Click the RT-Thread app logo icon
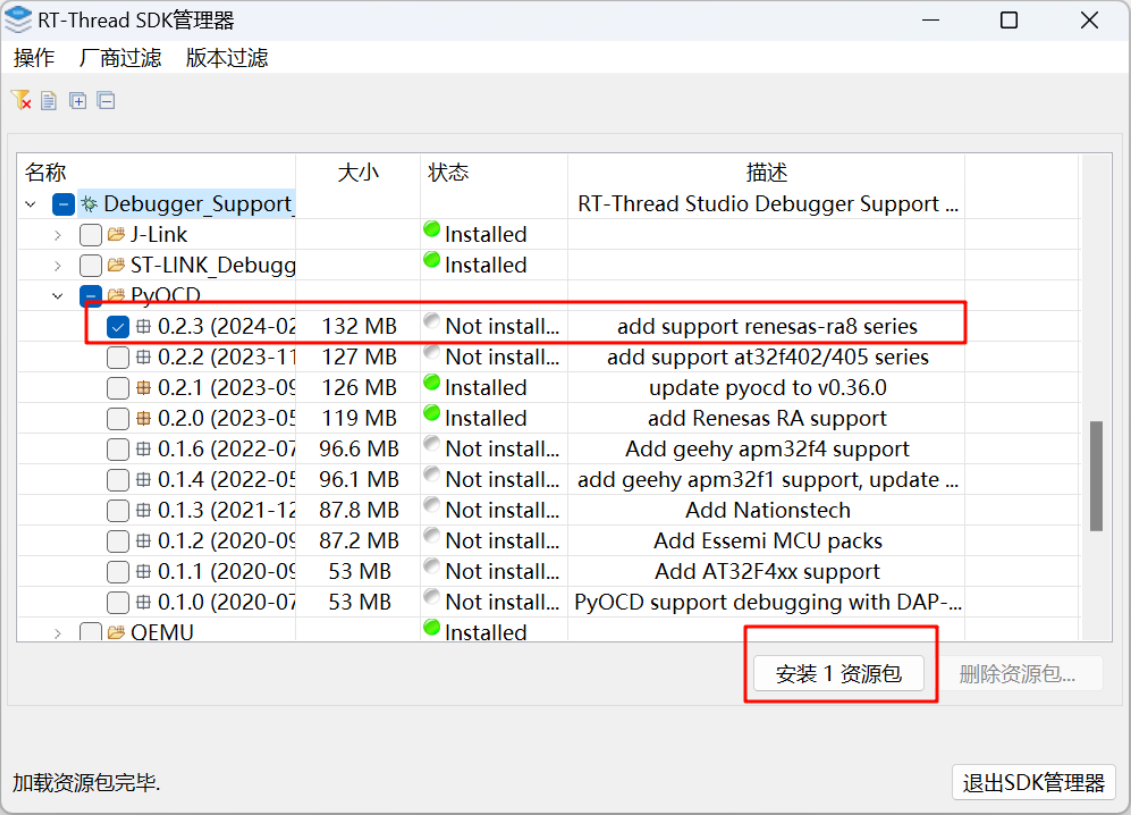 [17, 19]
